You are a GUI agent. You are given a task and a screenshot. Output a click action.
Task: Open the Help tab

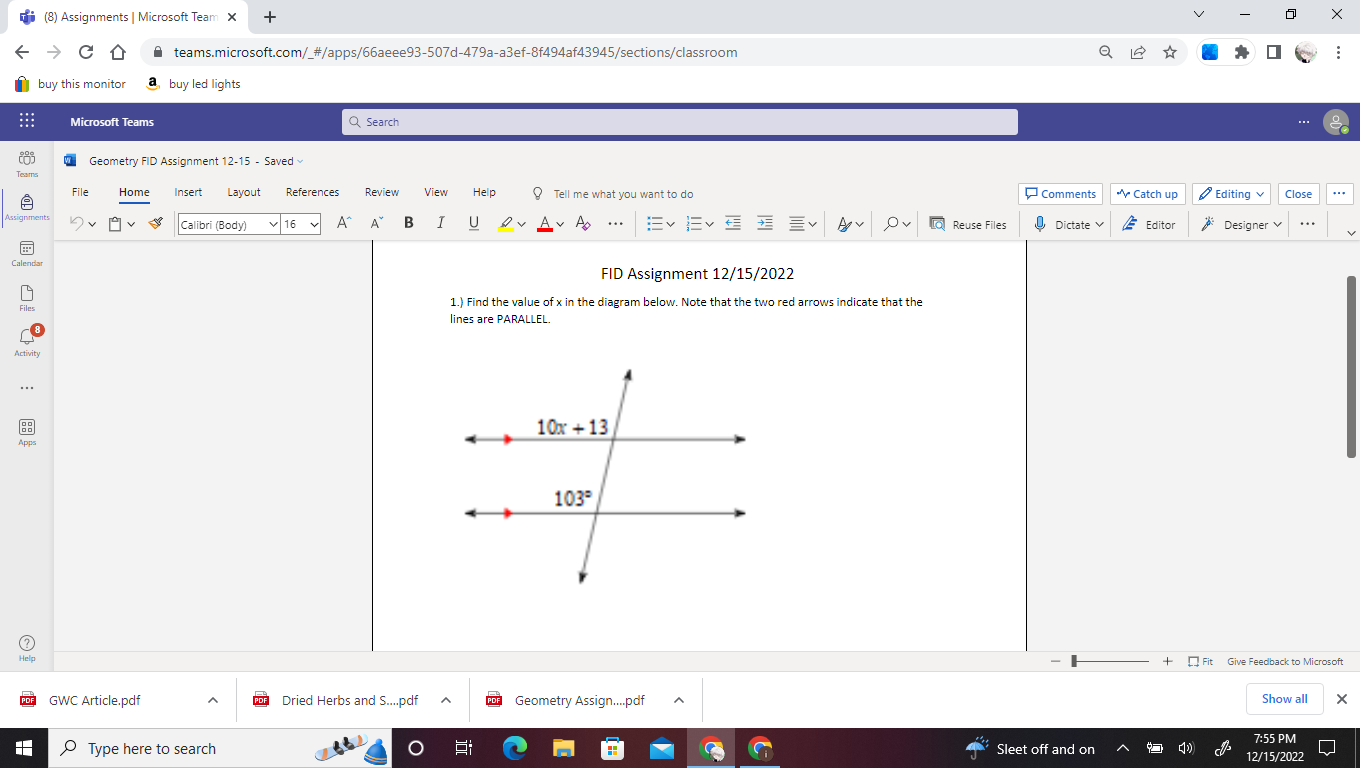pyautogui.click(x=484, y=192)
